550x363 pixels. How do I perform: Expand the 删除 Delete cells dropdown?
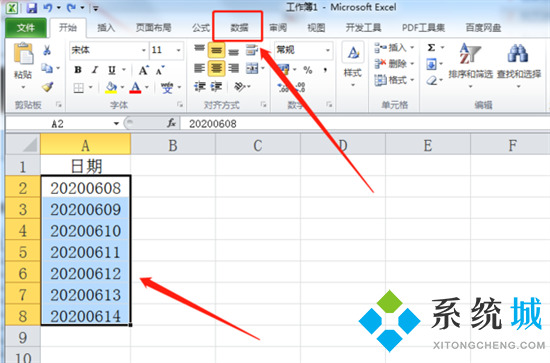[x=412, y=64]
